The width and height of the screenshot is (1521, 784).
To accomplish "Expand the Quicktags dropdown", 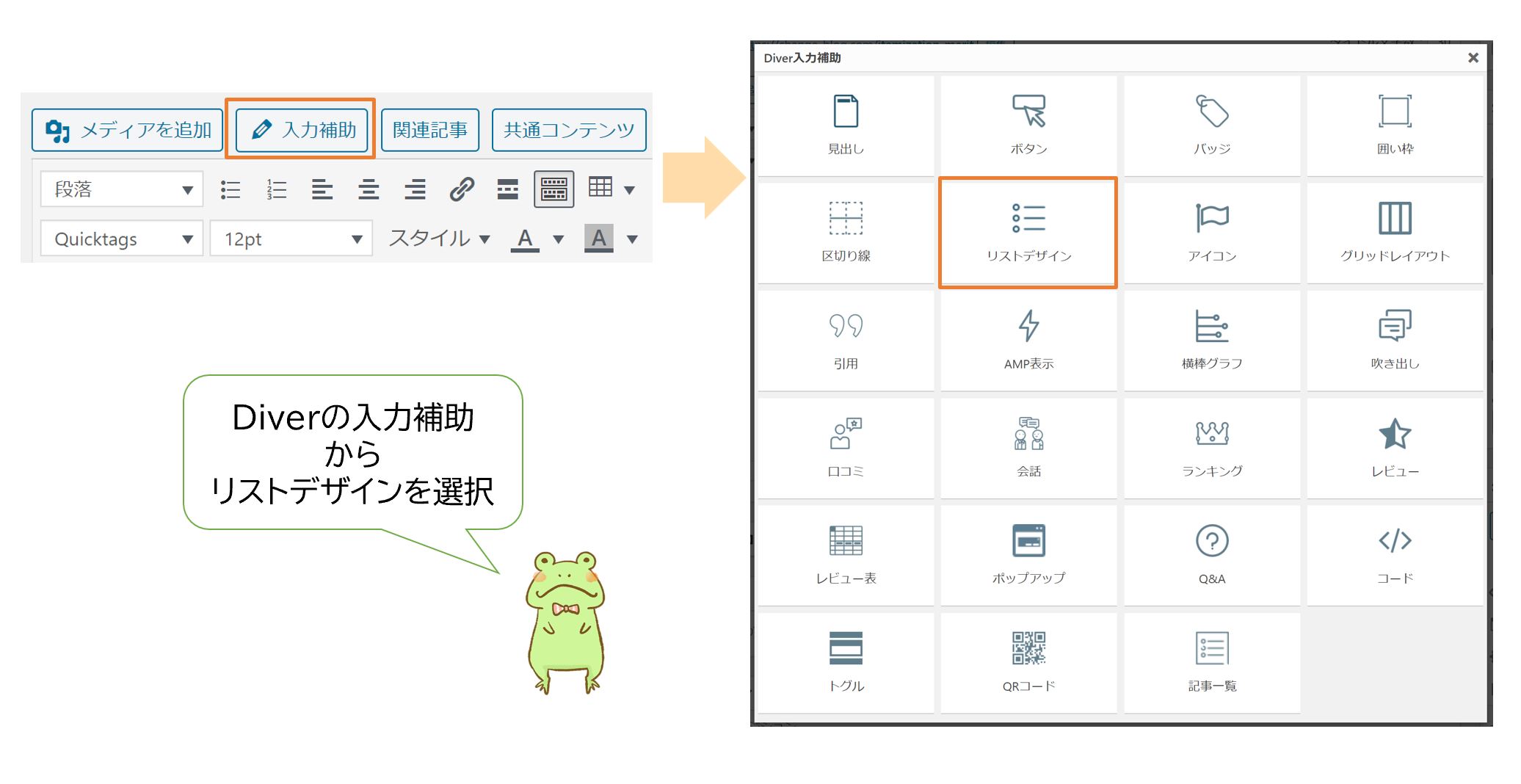I will (122, 239).
